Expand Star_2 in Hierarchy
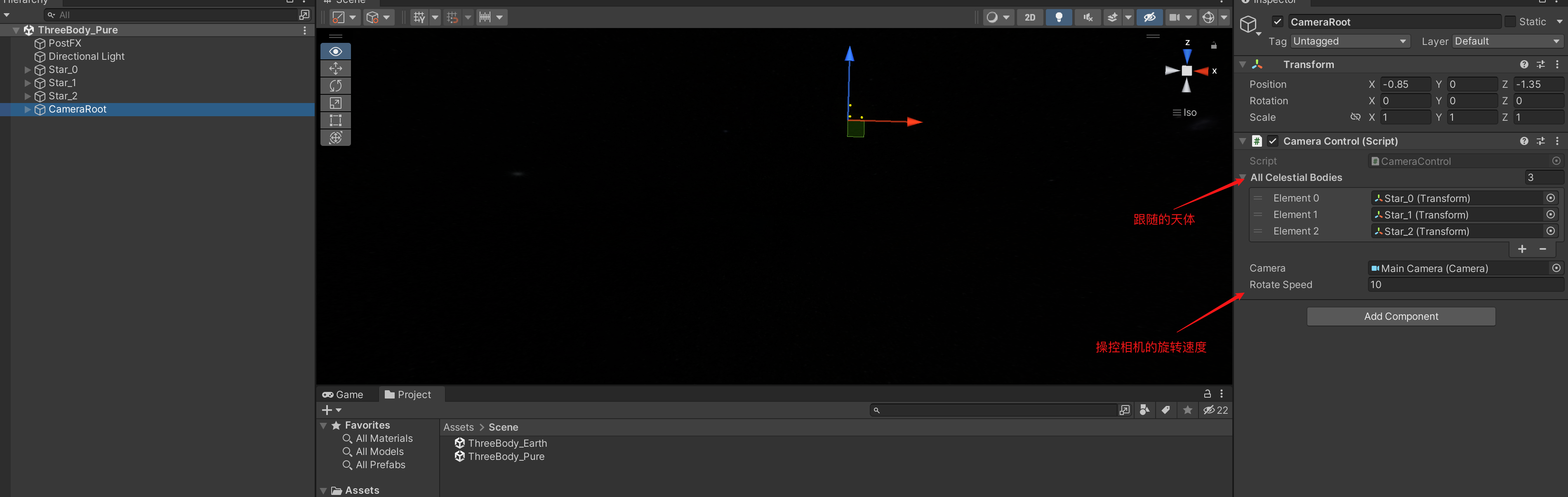Screen dimensions: 1568x497 [27, 96]
